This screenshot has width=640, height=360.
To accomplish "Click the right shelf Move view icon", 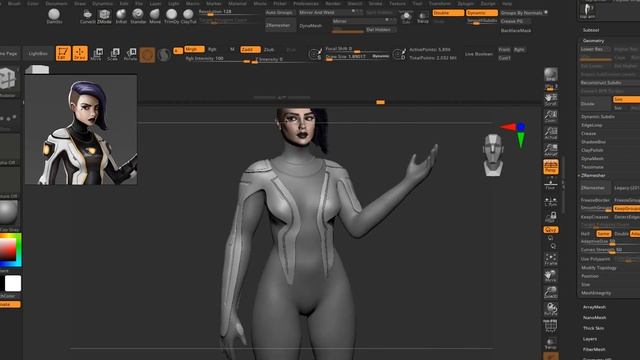I will point(551,276).
